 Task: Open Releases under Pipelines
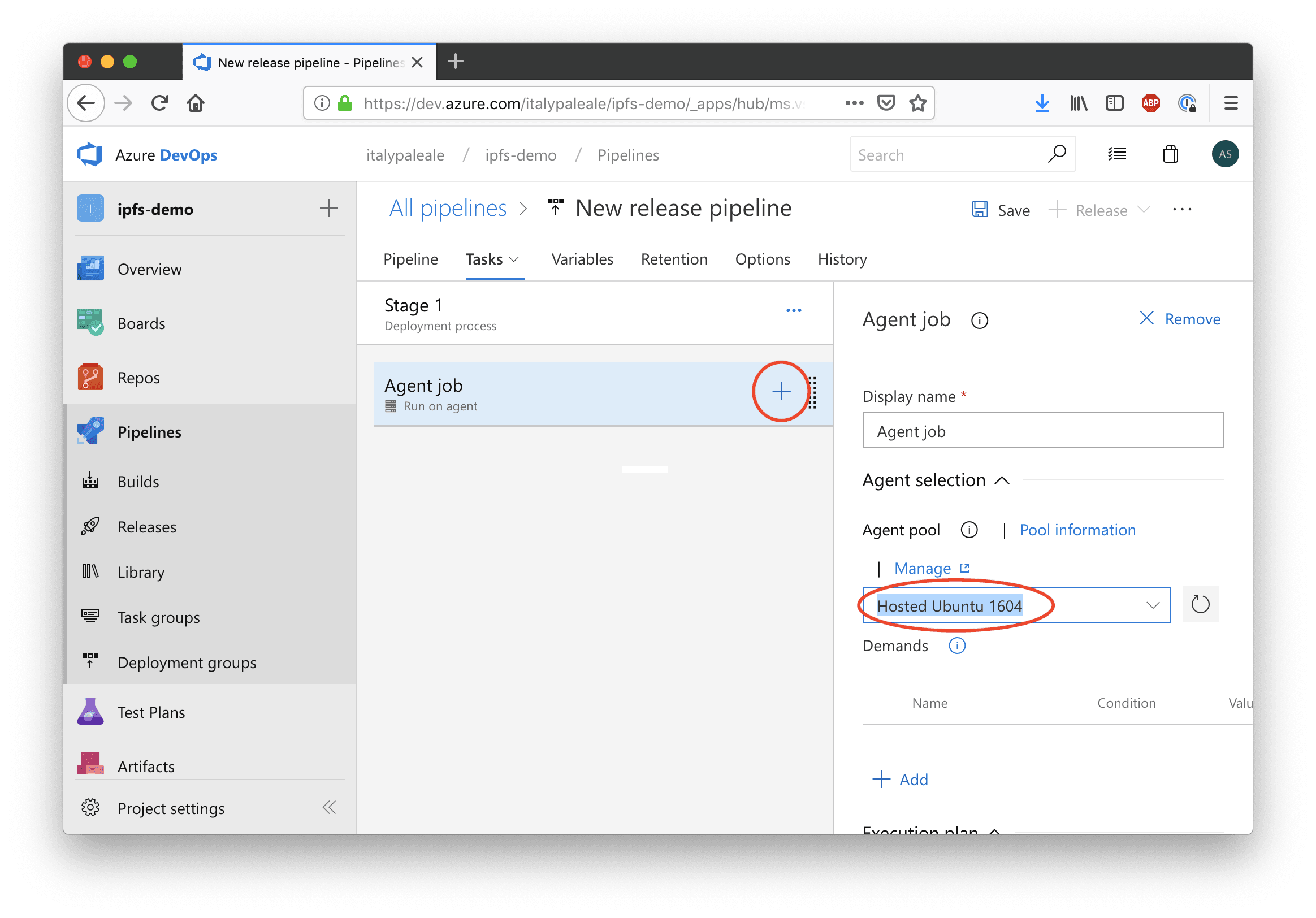click(x=210, y=527)
